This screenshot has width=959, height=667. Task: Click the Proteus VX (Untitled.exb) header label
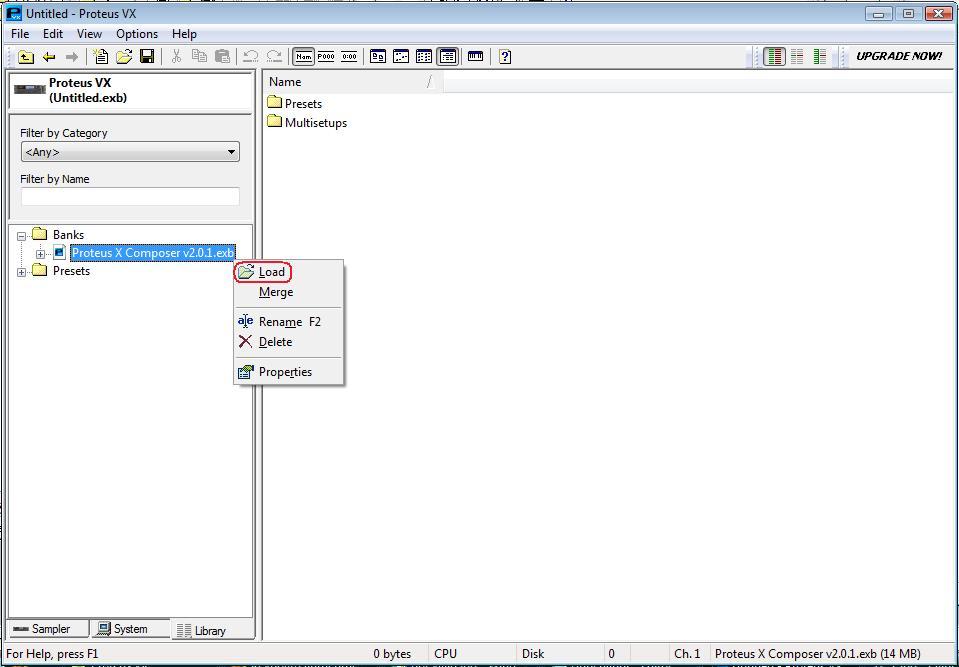tap(88, 90)
